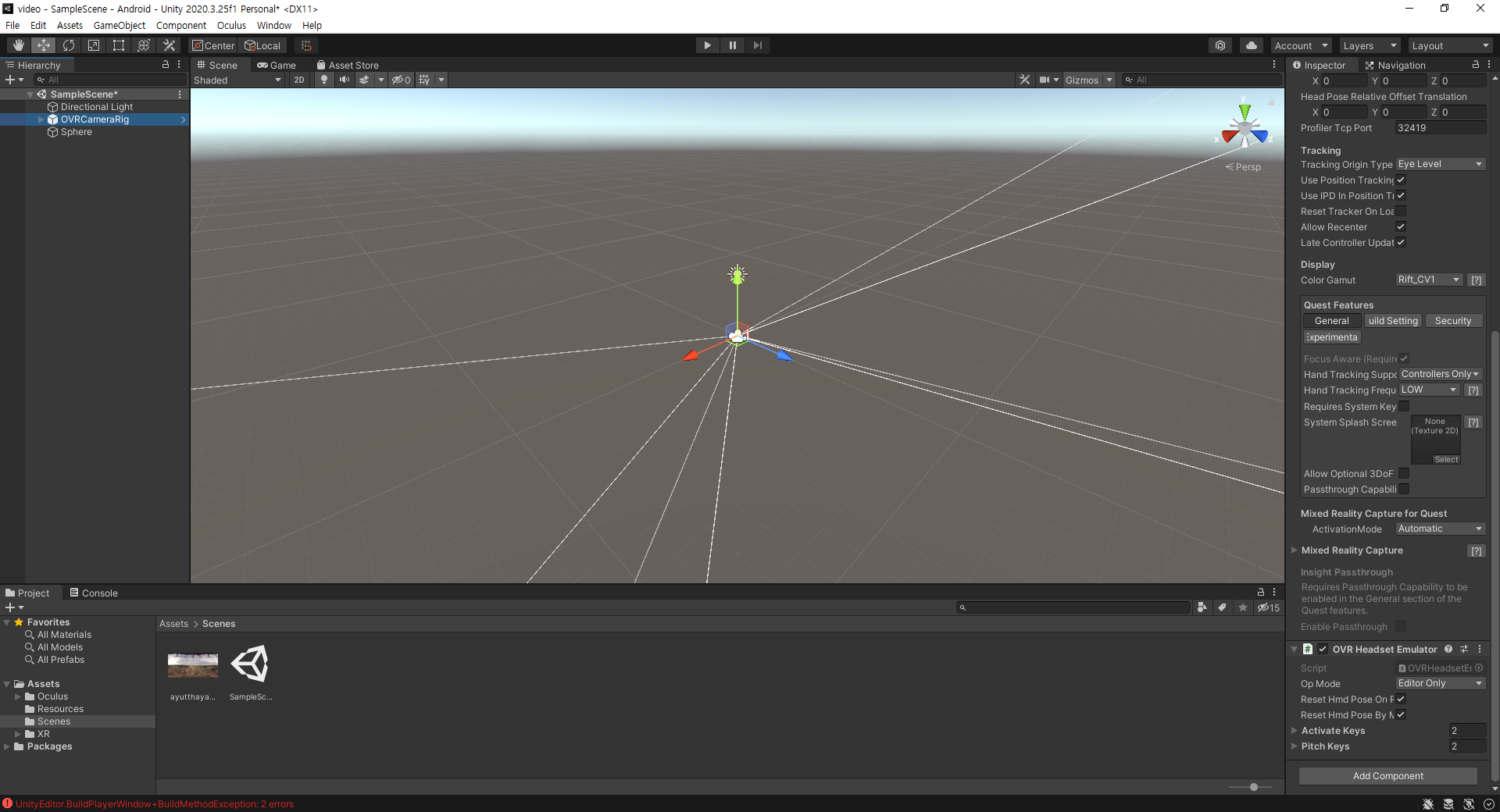Select the Rotate tool
Screen dimensions: 1500x812
tap(69, 45)
